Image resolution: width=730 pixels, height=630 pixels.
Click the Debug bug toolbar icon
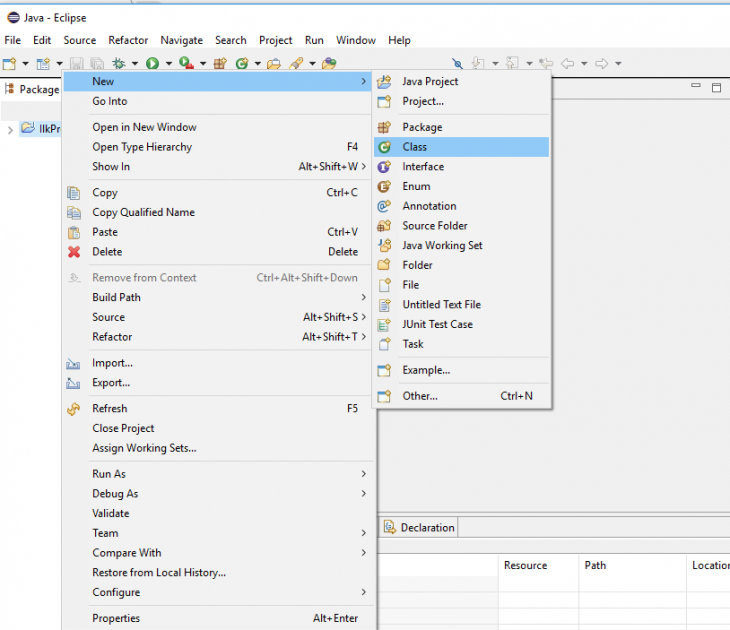119,63
